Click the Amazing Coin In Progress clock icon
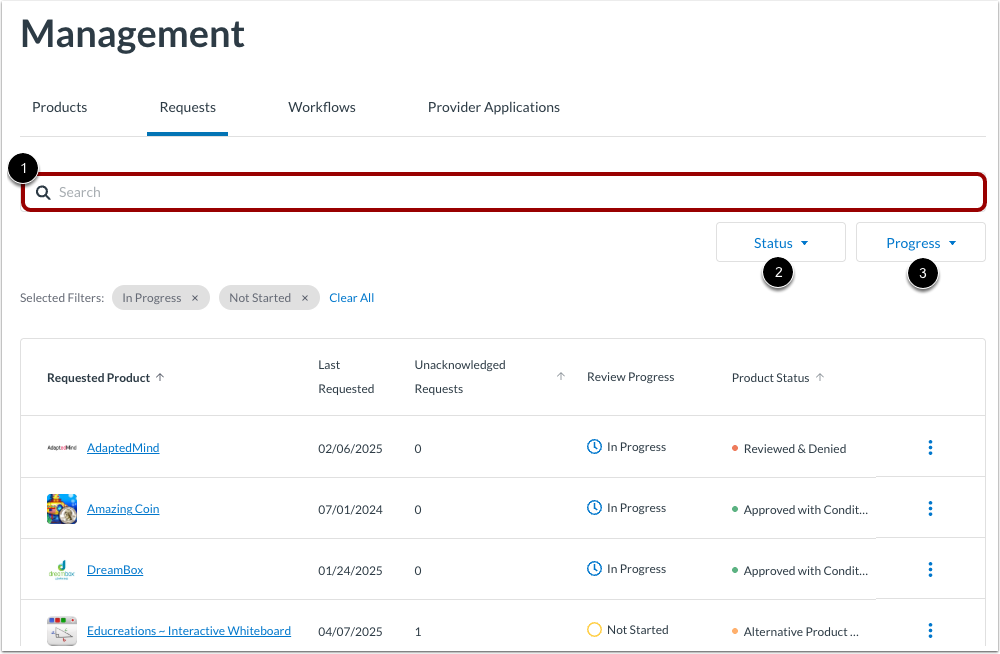Viewport: 1000px width, 654px height. (594, 508)
